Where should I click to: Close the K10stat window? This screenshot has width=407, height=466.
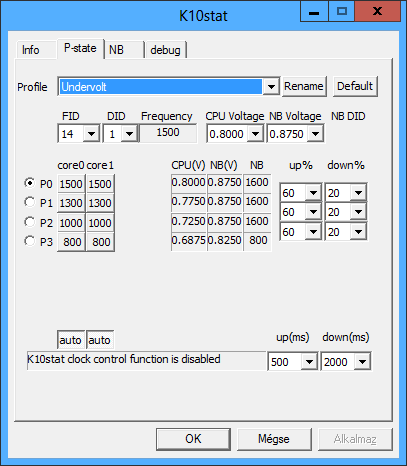coord(377,12)
